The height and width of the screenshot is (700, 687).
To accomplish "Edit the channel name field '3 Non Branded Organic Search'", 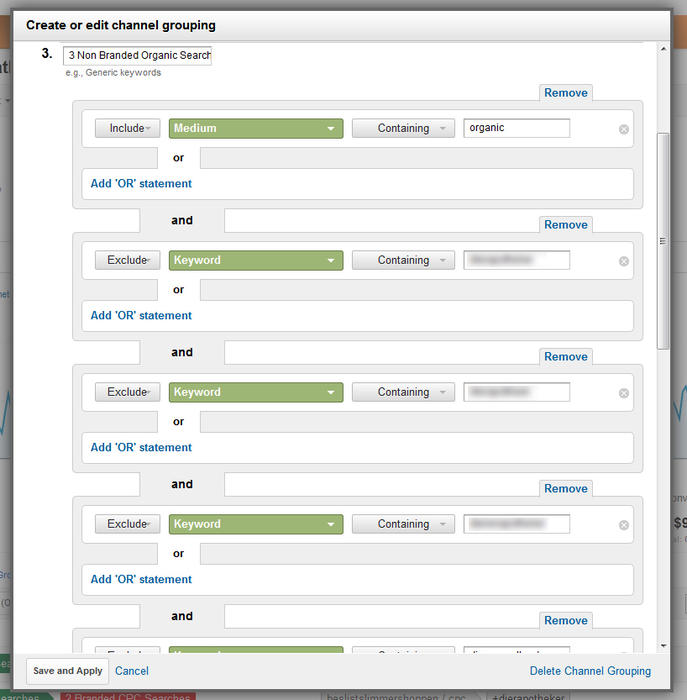I will click(x=137, y=56).
